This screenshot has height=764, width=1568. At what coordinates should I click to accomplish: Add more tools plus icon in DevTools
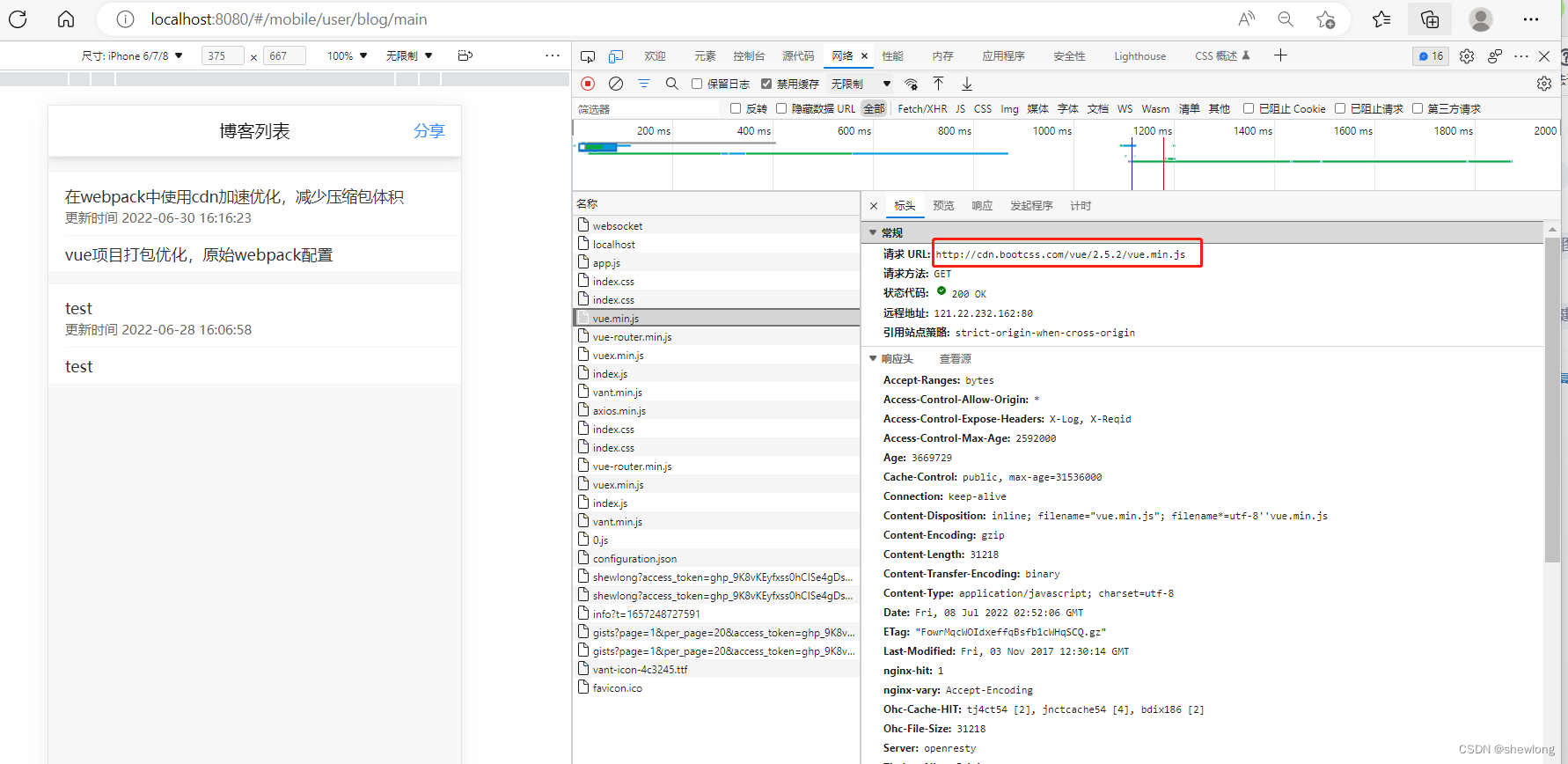coord(1280,55)
